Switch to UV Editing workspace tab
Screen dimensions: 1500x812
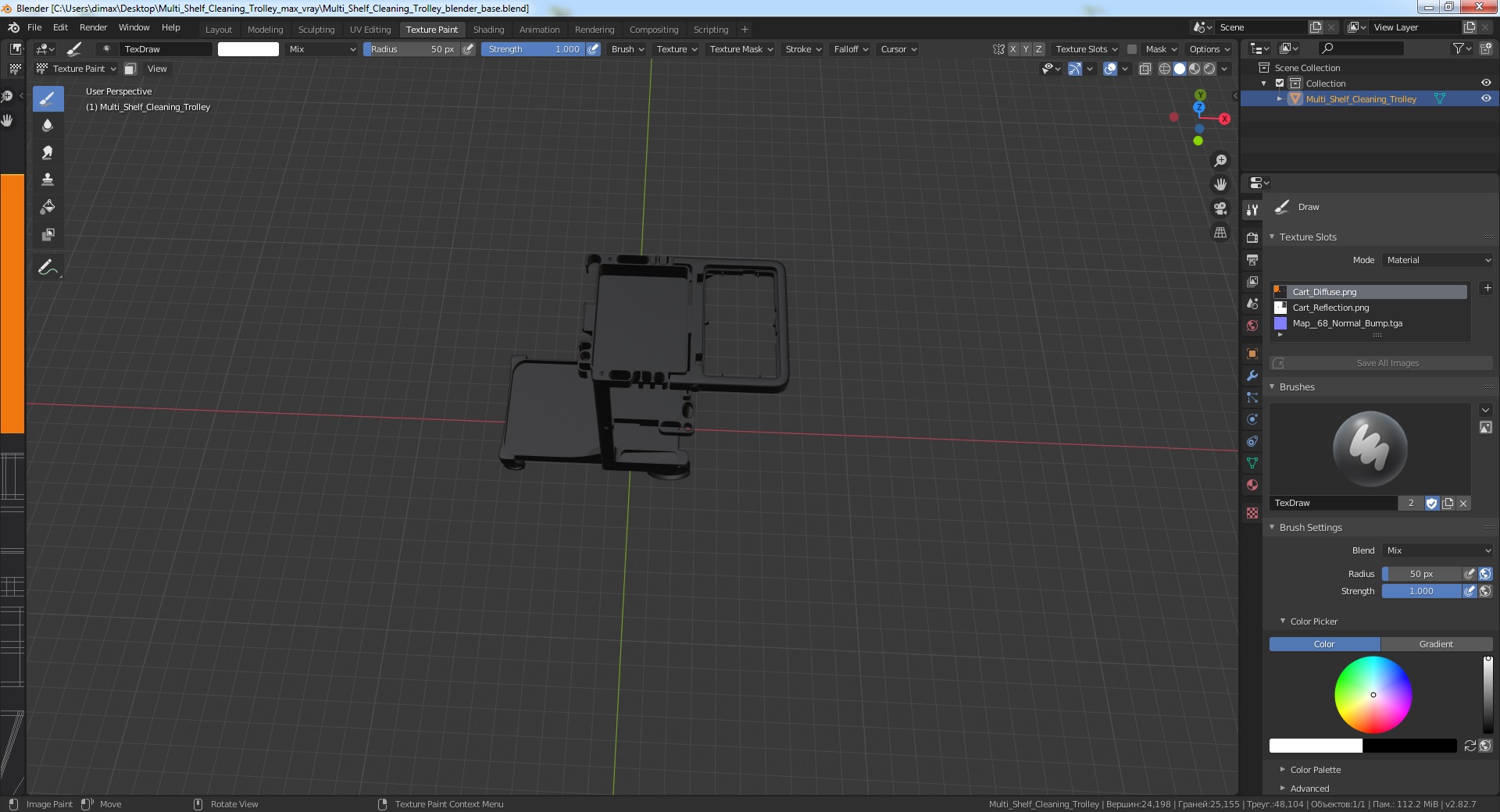coord(370,30)
